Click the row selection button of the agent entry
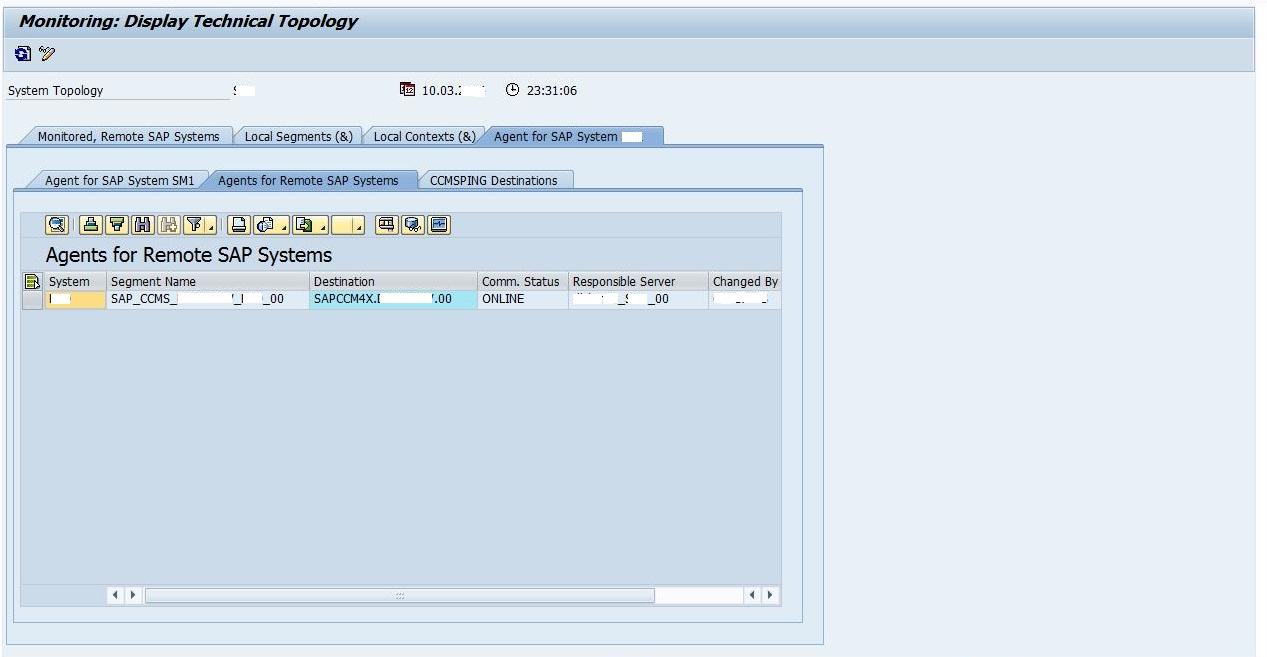The image size is (1267, 657). (31, 298)
